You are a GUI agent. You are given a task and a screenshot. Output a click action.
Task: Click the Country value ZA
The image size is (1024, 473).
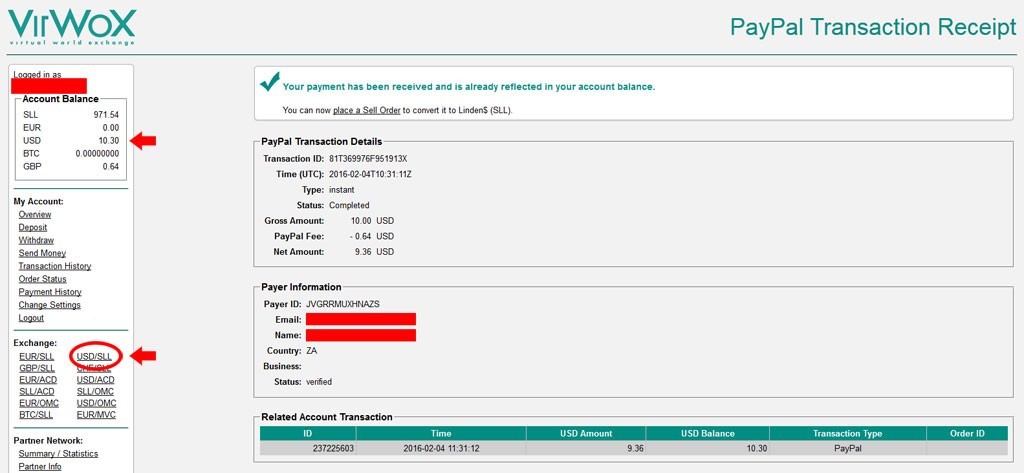pos(312,351)
